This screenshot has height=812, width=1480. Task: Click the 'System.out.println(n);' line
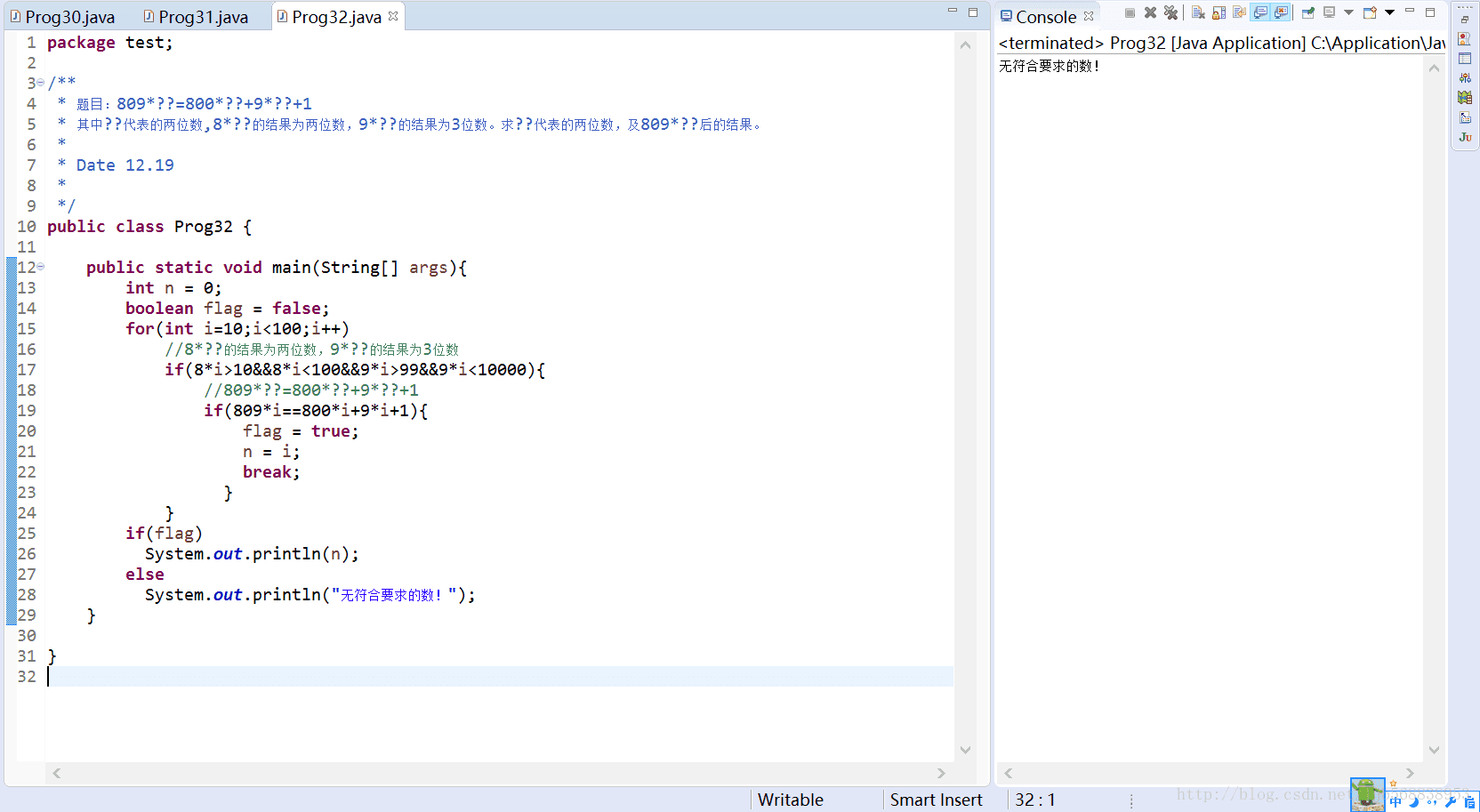click(x=252, y=553)
